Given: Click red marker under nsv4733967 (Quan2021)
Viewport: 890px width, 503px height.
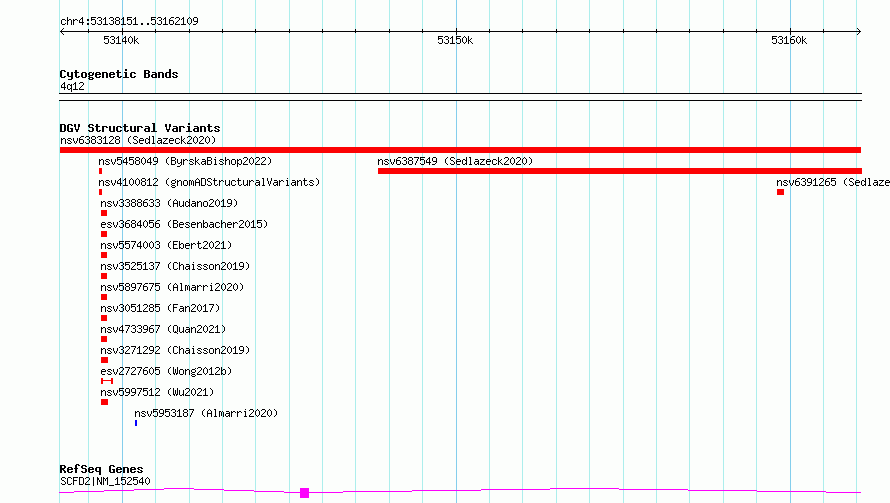Looking at the screenshot, I should pyautogui.click(x=104, y=339).
